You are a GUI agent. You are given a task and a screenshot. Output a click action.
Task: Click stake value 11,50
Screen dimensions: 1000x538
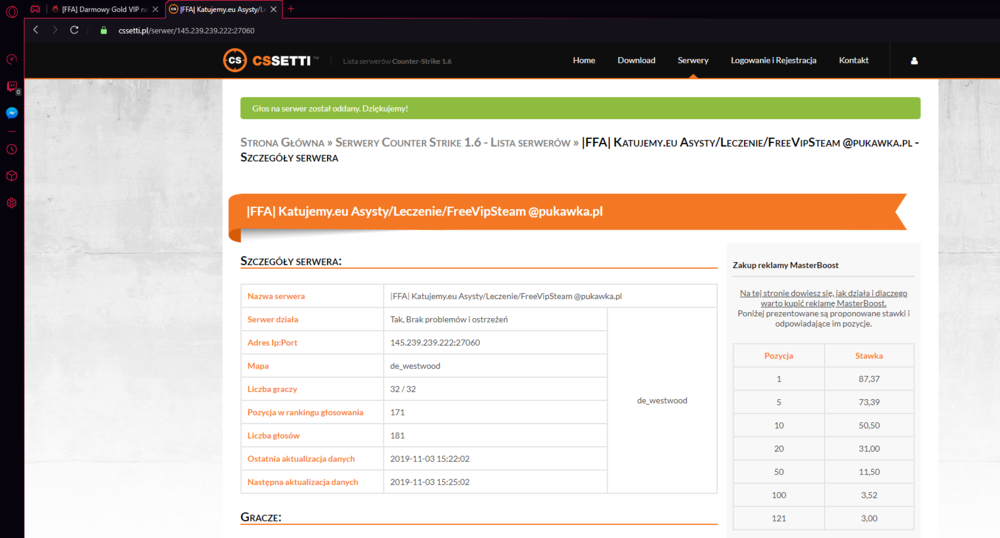click(869, 472)
